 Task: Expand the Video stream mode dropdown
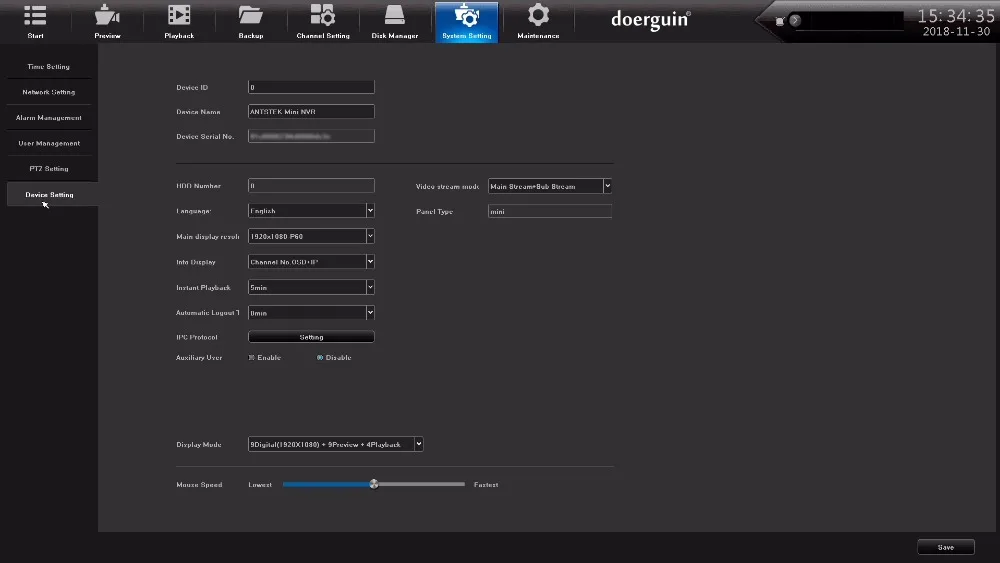pyautogui.click(x=607, y=186)
